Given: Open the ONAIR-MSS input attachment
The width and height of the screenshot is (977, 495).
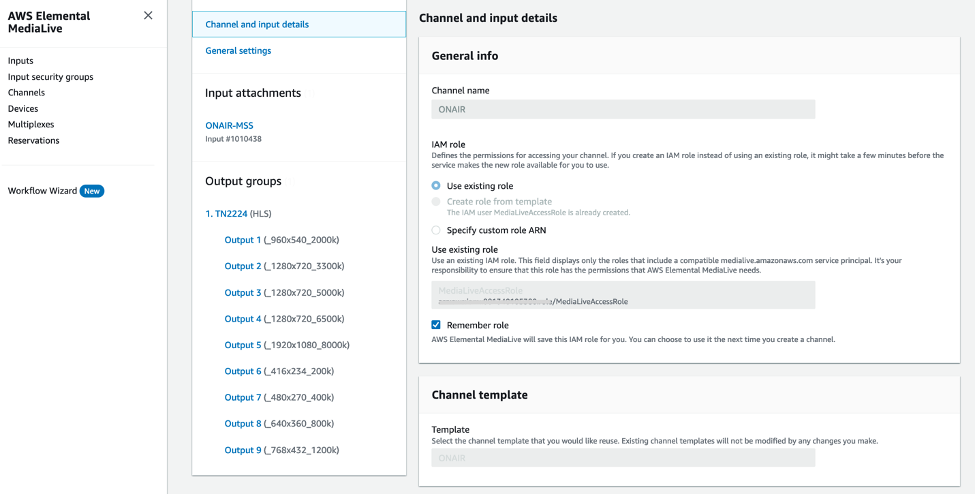Looking at the screenshot, I should coord(229,125).
